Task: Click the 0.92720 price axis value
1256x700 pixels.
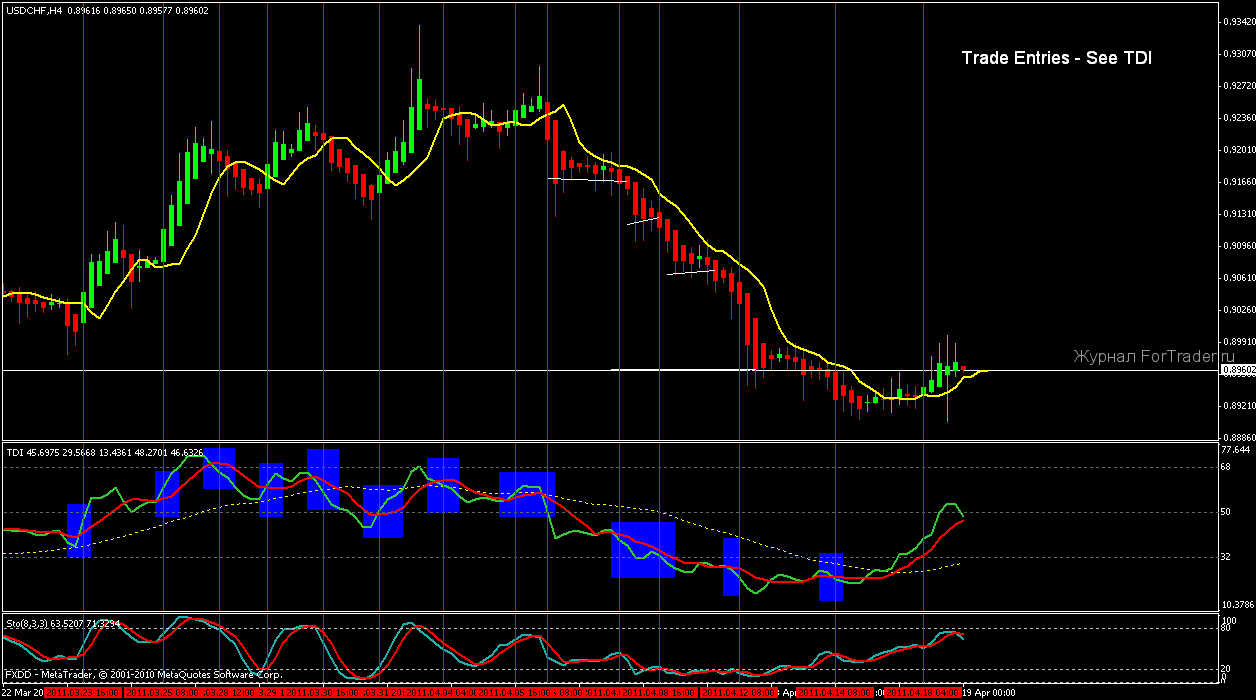Action: (x=1238, y=85)
